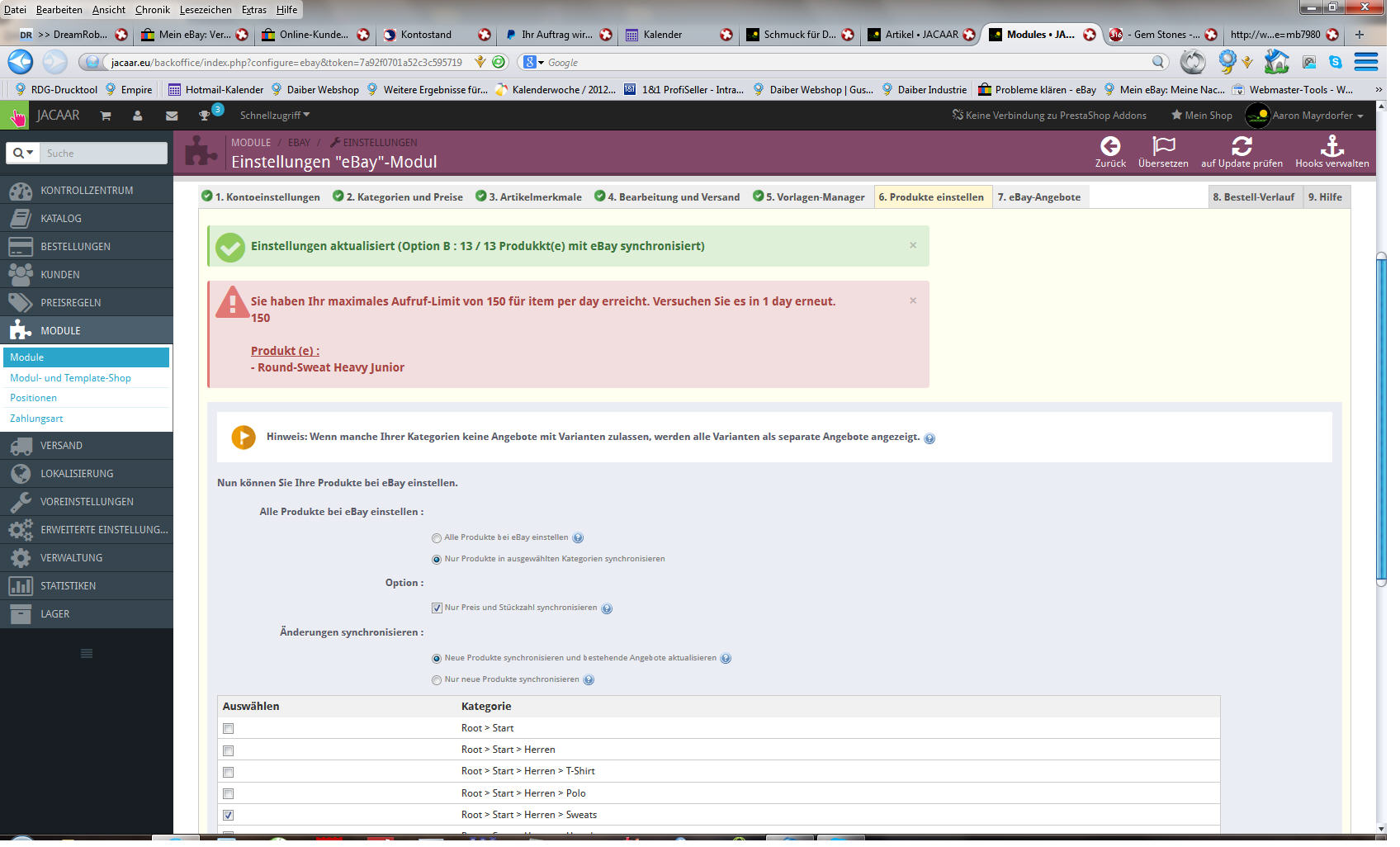
Task: Select radio Nur neue Produkte synchronisieren
Action: [437, 680]
